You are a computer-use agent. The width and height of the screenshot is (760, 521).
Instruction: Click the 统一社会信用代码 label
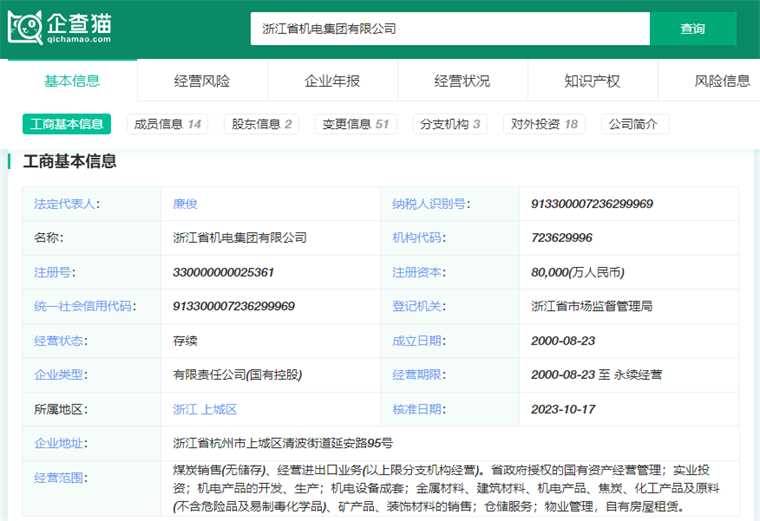tap(85, 306)
